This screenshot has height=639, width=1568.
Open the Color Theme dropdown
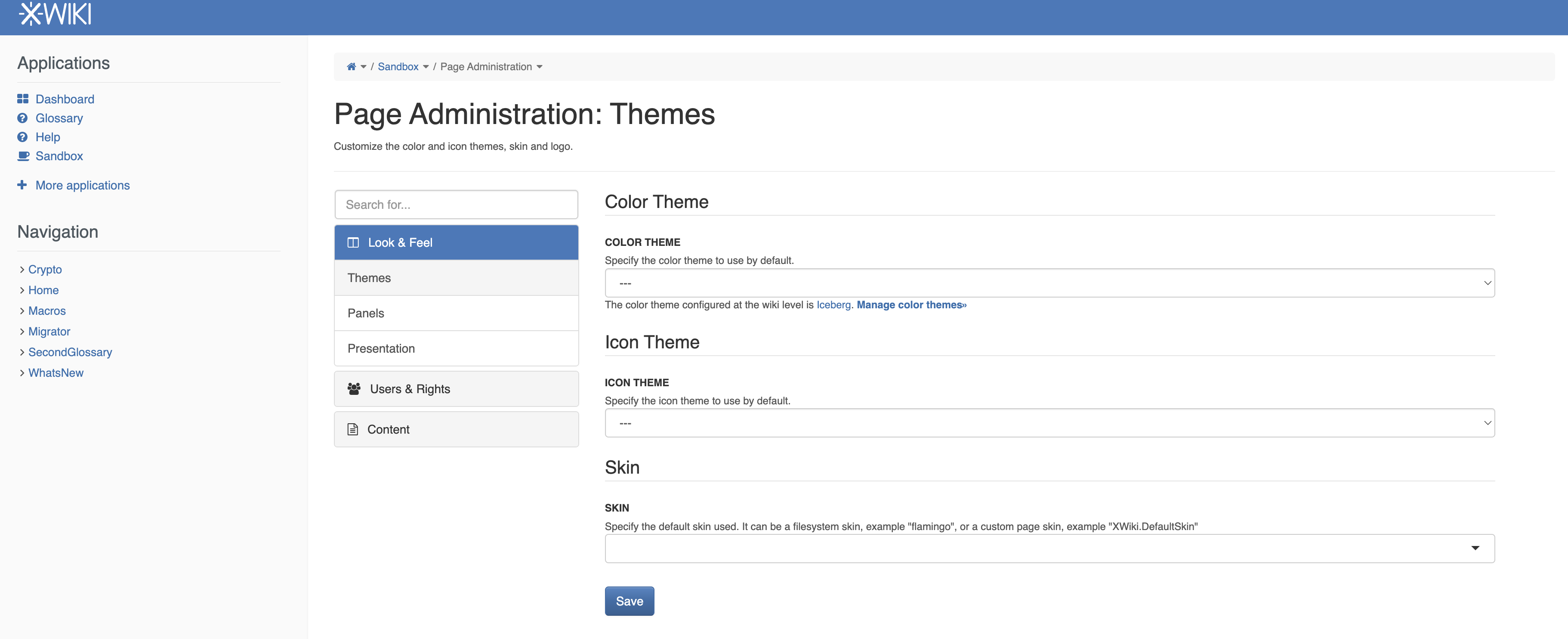tap(1049, 282)
